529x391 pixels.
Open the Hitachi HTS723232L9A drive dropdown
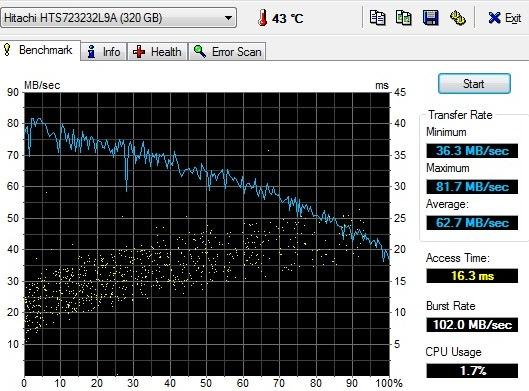(118, 18)
